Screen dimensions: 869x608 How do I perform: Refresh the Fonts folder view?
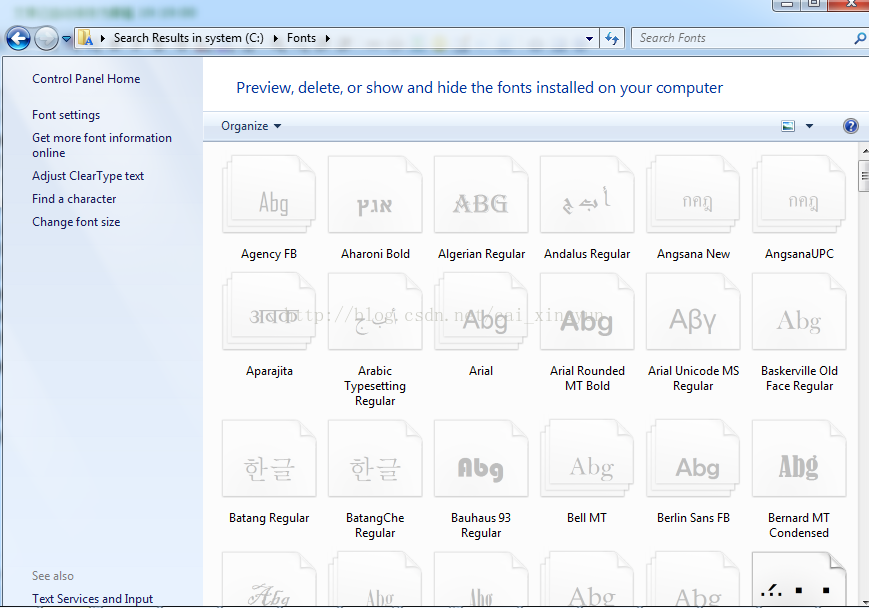(x=612, y=38)
